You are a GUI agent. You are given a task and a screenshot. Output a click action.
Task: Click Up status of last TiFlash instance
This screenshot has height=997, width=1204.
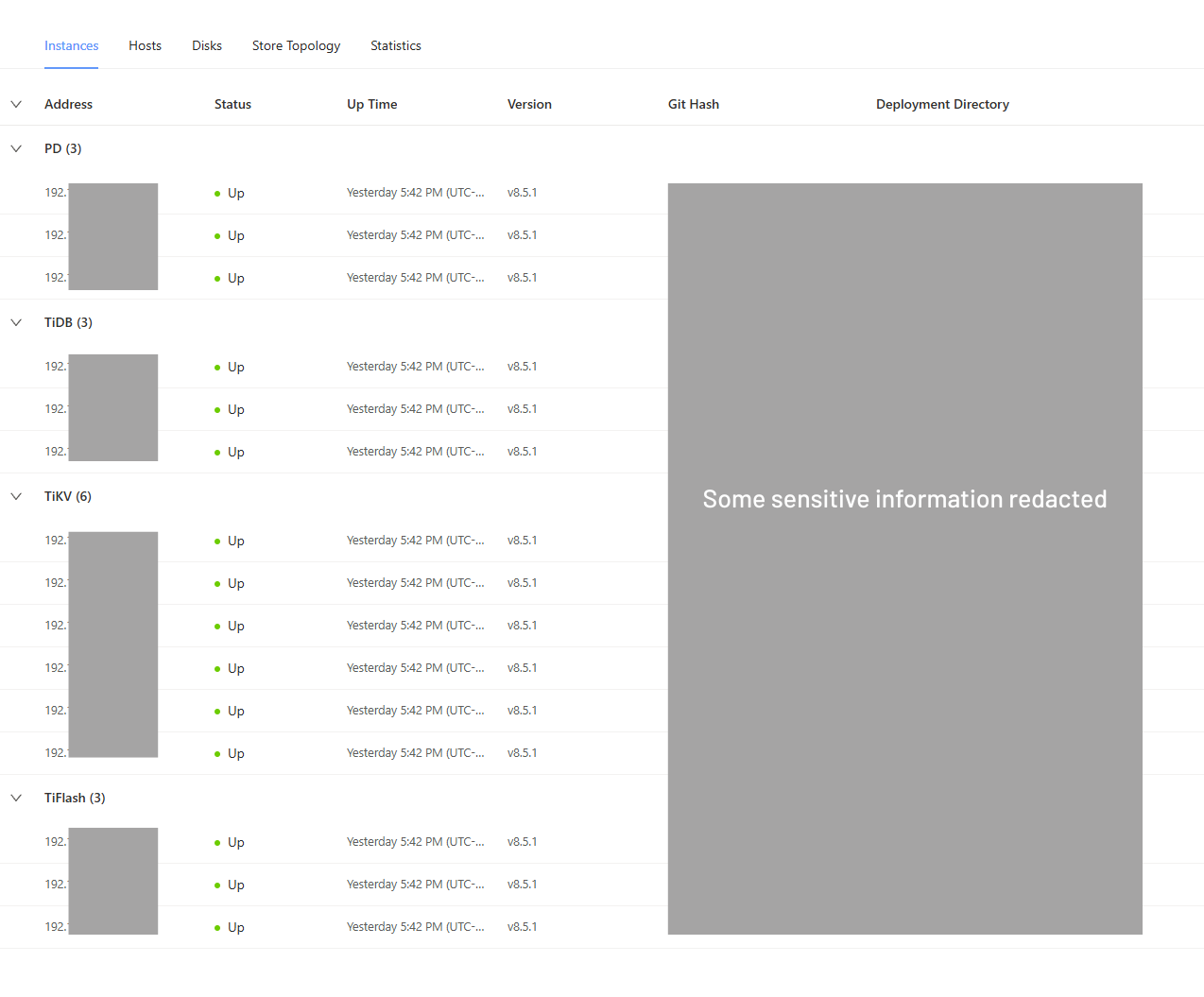[x=236, y=927]
